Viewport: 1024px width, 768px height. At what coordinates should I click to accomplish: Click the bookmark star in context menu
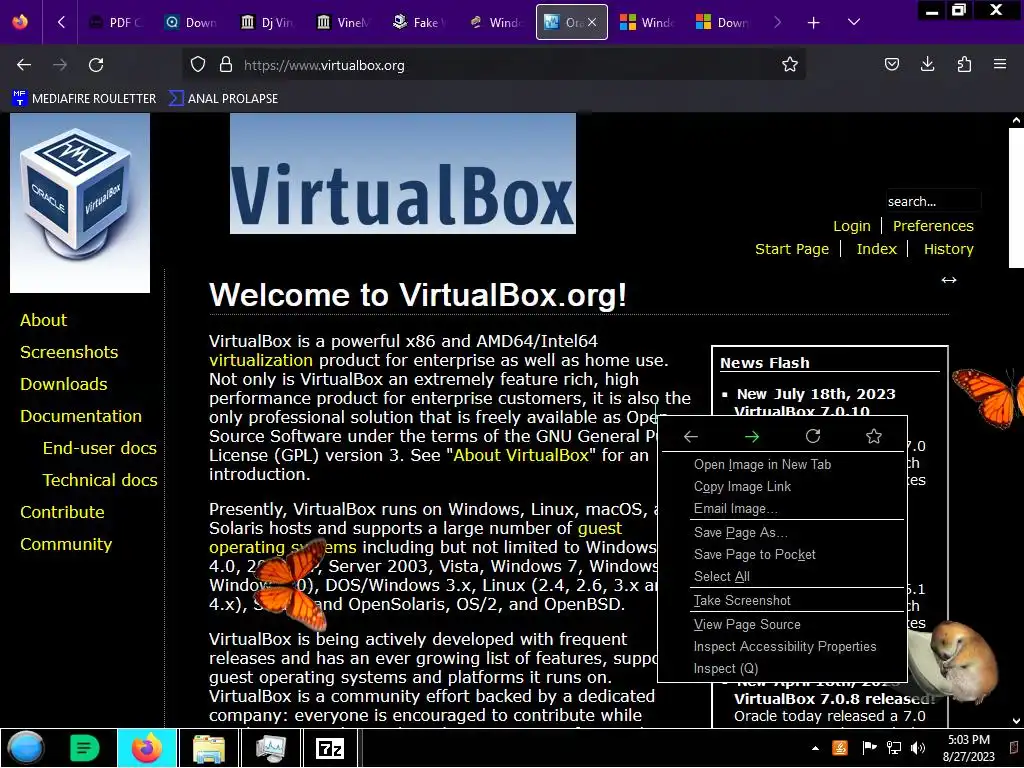point(874,436)
